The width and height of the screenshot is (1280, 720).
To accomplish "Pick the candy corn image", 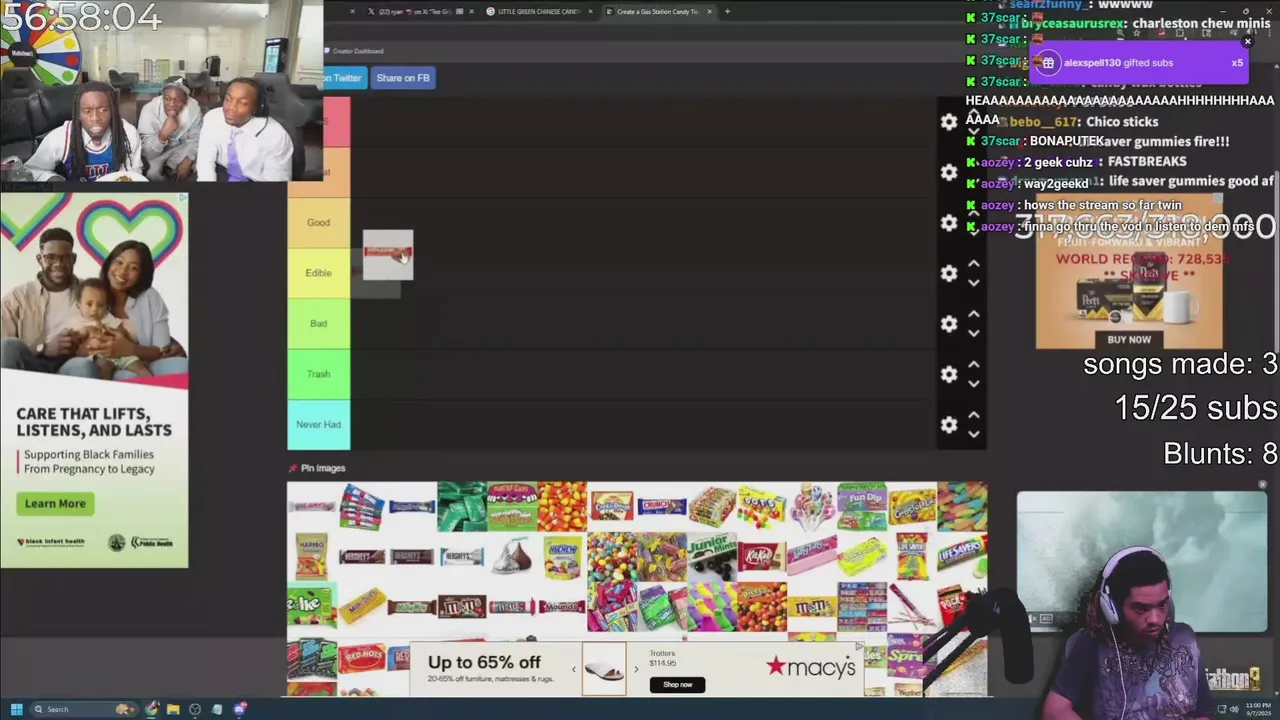I will click(x=562, y=507).
